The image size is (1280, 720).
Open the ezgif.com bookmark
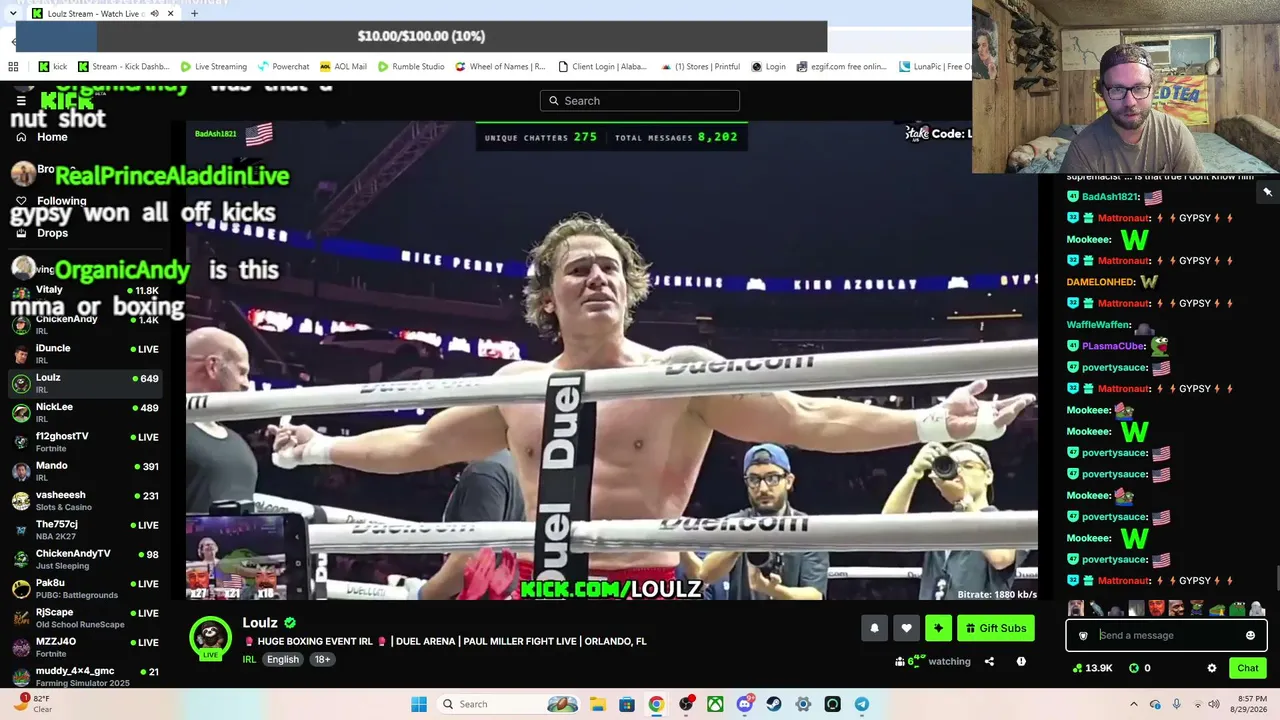840,67
